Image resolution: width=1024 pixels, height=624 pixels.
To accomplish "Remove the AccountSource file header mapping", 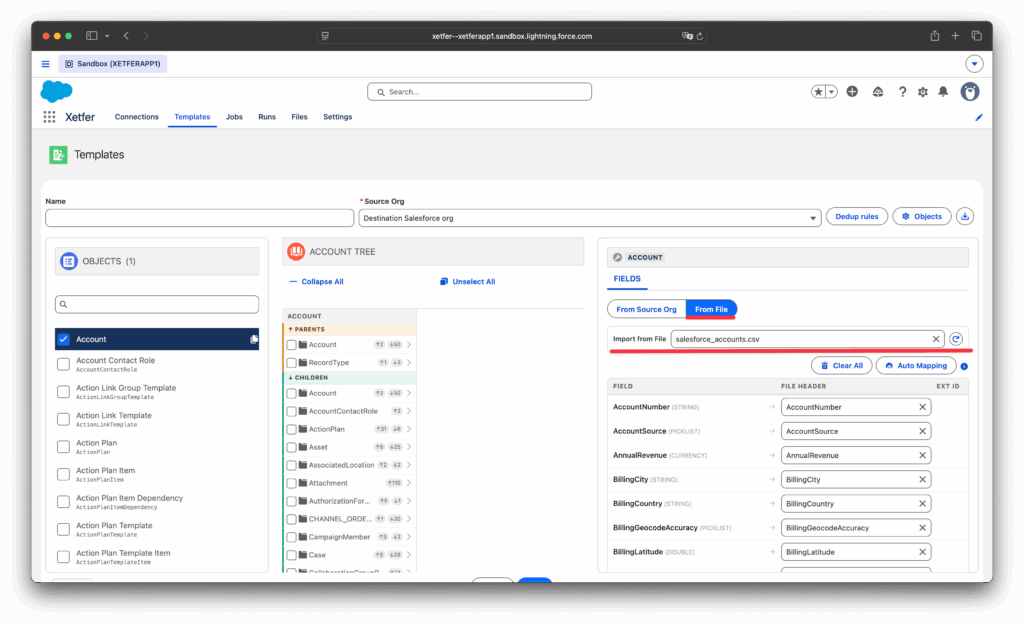I will click(922, 431).
